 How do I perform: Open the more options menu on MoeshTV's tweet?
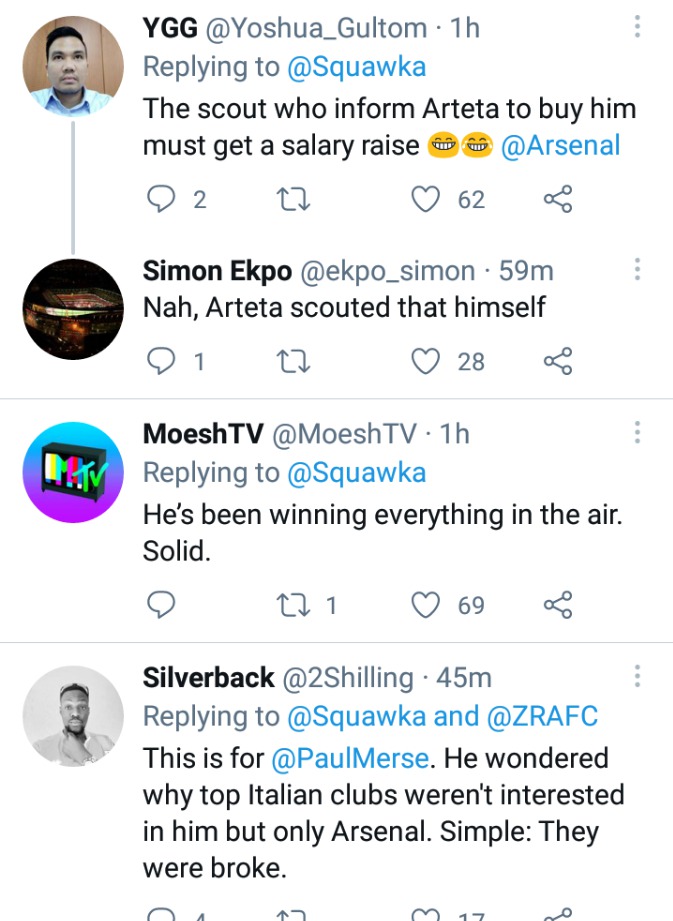tap(637, 432)
